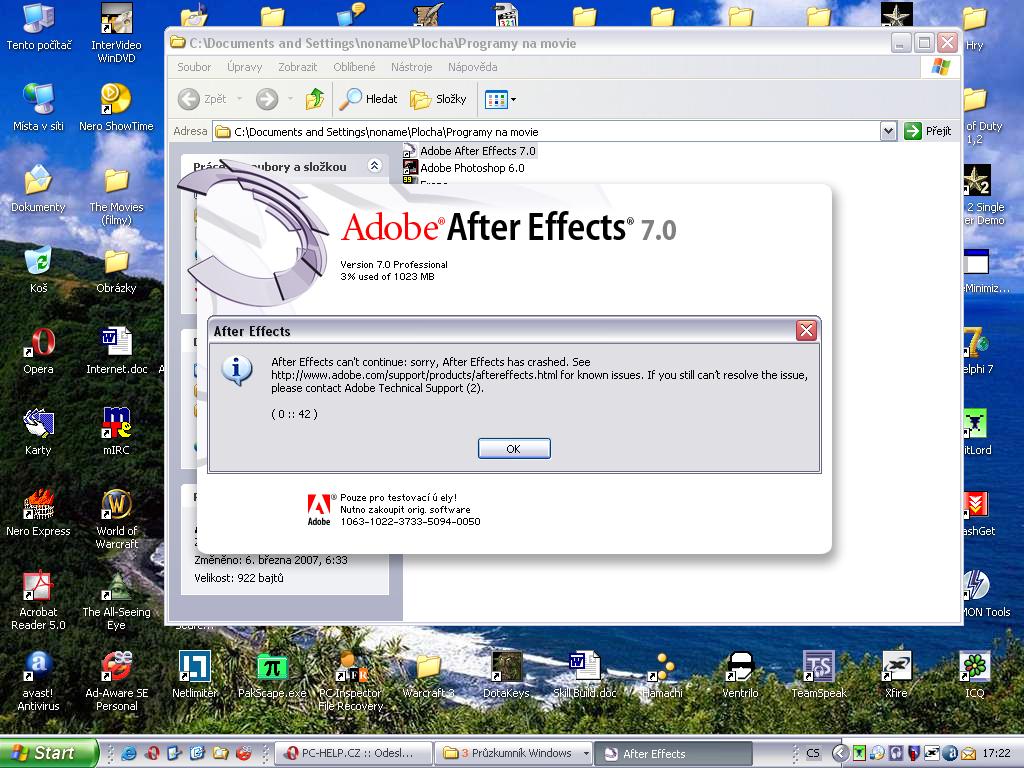Launch Xfire desktop icon
The height and width of the screenshot is (768, 1024).
896,675
